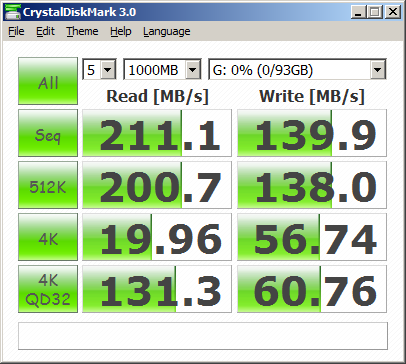Open the 1000MB test size dropdown
The width and height of the screenshot is (406, 364).
192,70
